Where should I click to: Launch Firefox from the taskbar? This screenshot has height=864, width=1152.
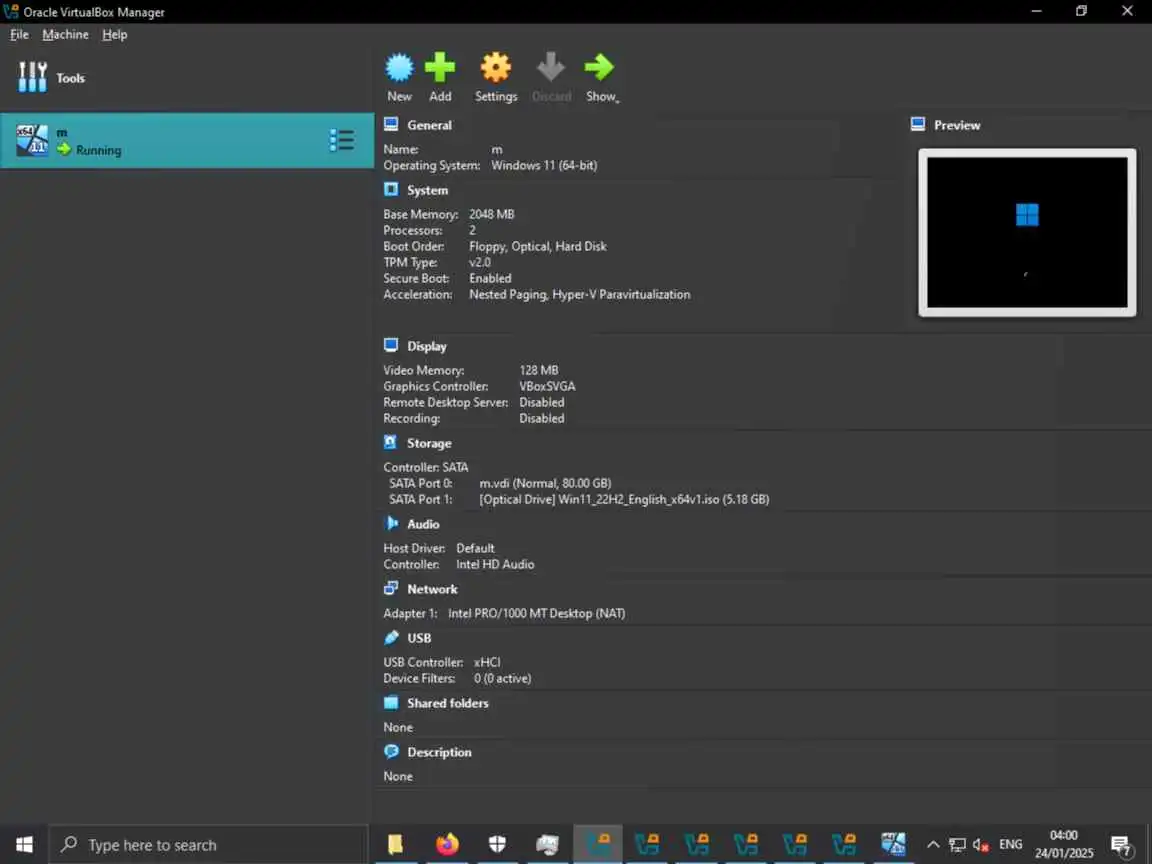(x=447, y=844)
